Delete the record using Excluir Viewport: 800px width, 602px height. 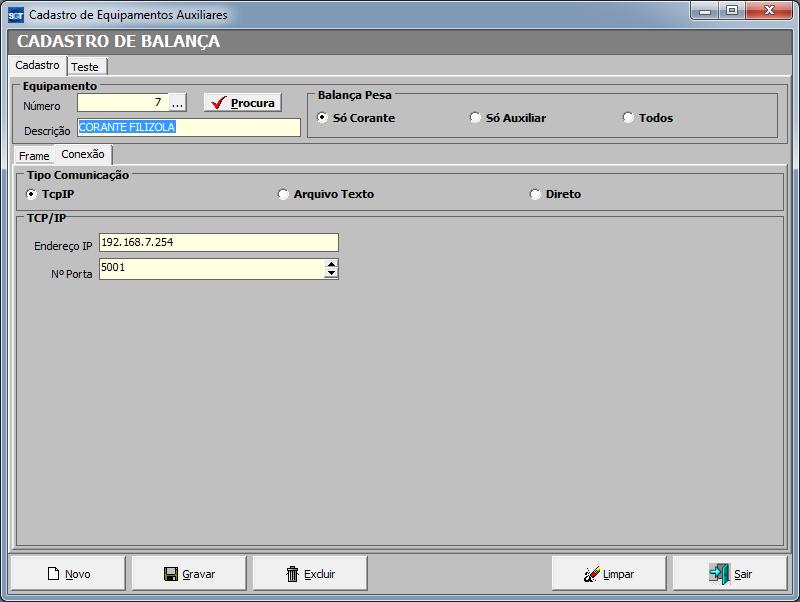point(310,574)
